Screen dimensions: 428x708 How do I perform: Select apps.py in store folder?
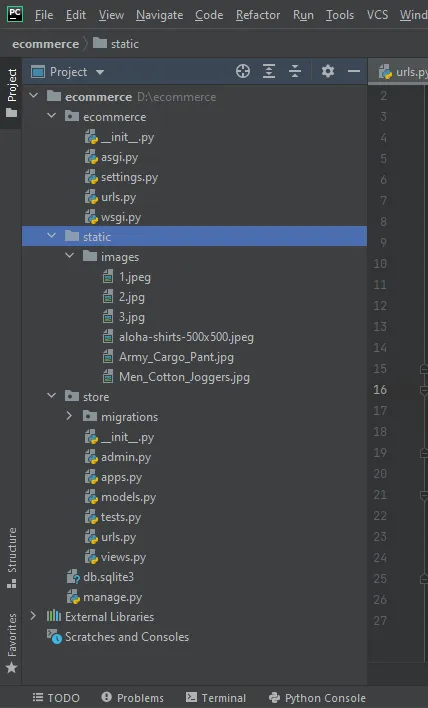(x=121, y=477)
